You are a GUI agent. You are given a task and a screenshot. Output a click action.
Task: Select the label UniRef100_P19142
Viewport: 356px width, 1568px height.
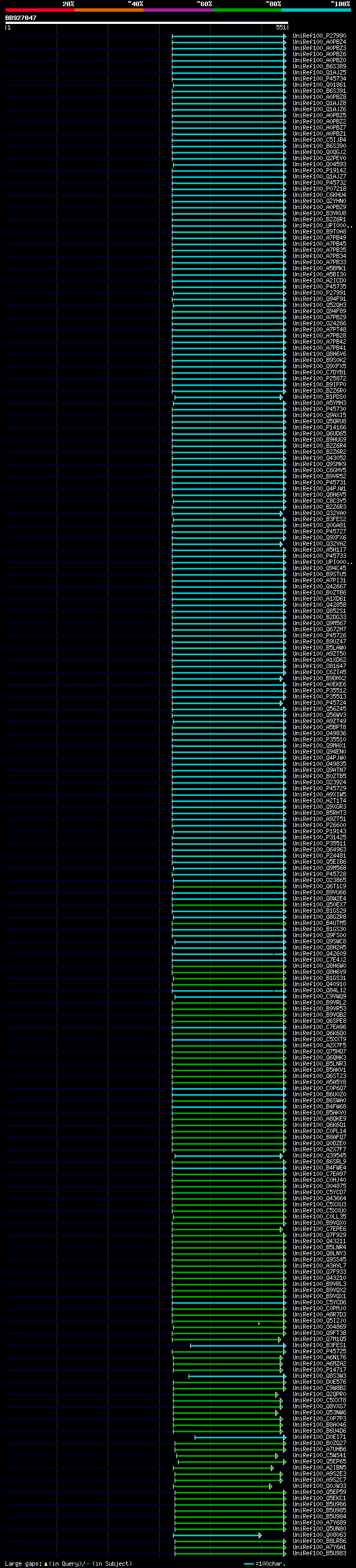point(319,170)
